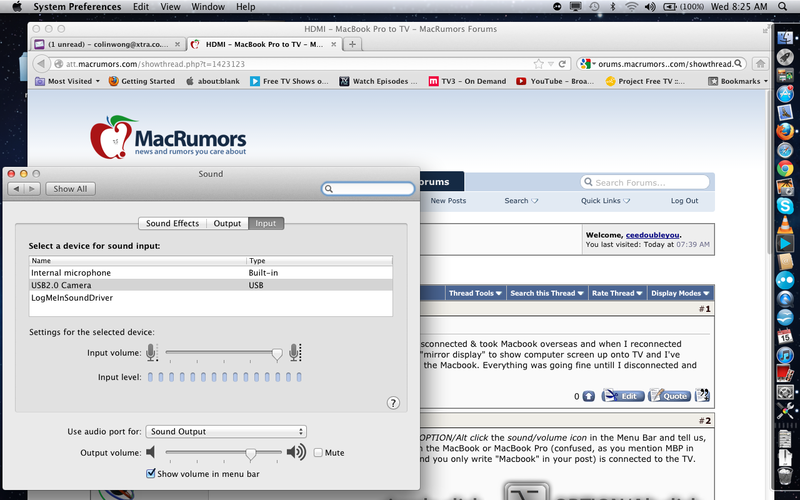Click the Log Out link

click(x=684, y=201)
